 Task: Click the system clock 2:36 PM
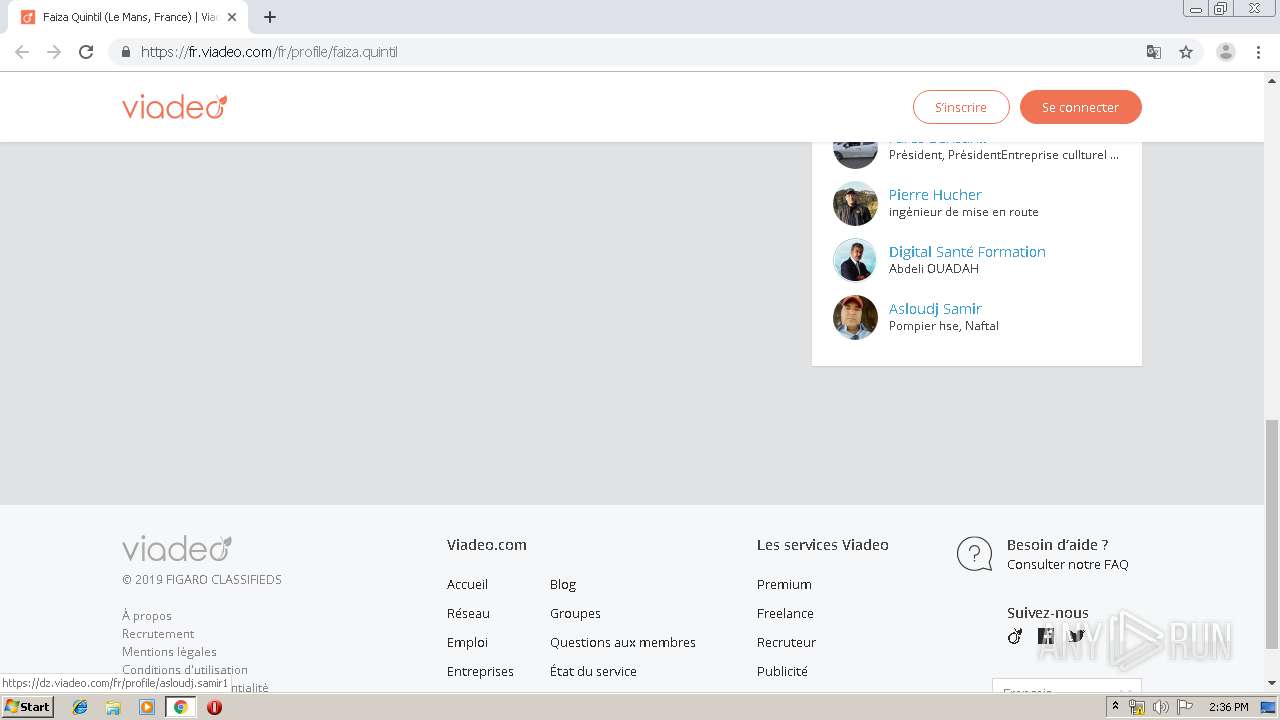click(1228, 707)
